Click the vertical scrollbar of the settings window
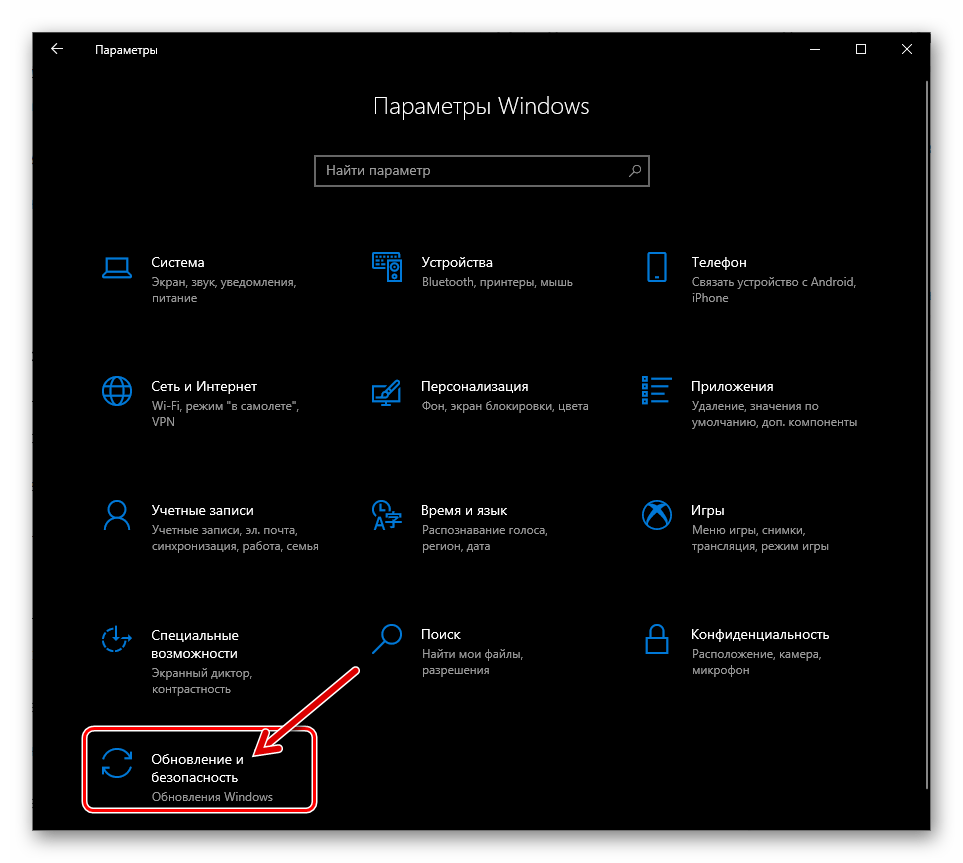963x863 pixels. 926,435
